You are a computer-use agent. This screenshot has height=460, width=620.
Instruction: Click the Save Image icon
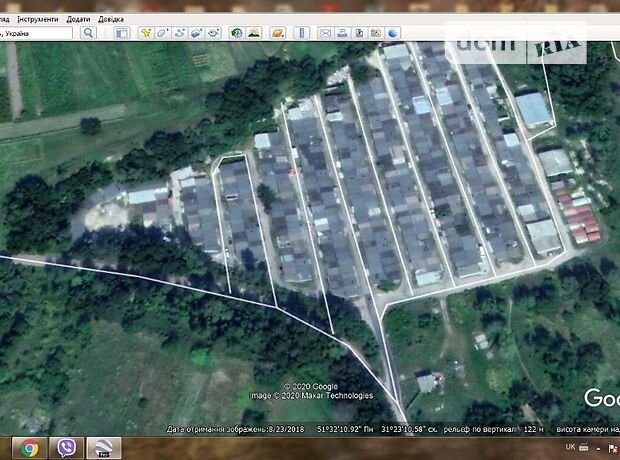coord(359,33)
